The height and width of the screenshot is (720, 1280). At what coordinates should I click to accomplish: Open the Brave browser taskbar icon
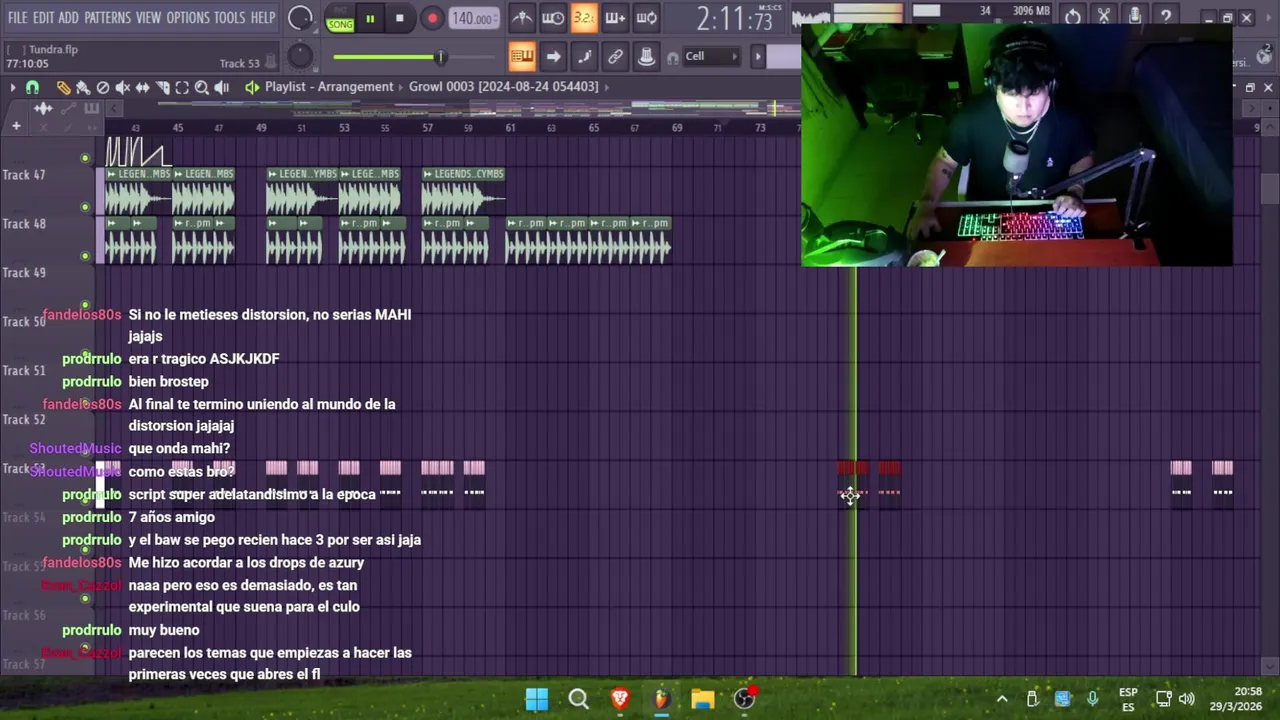click(620, 699)
